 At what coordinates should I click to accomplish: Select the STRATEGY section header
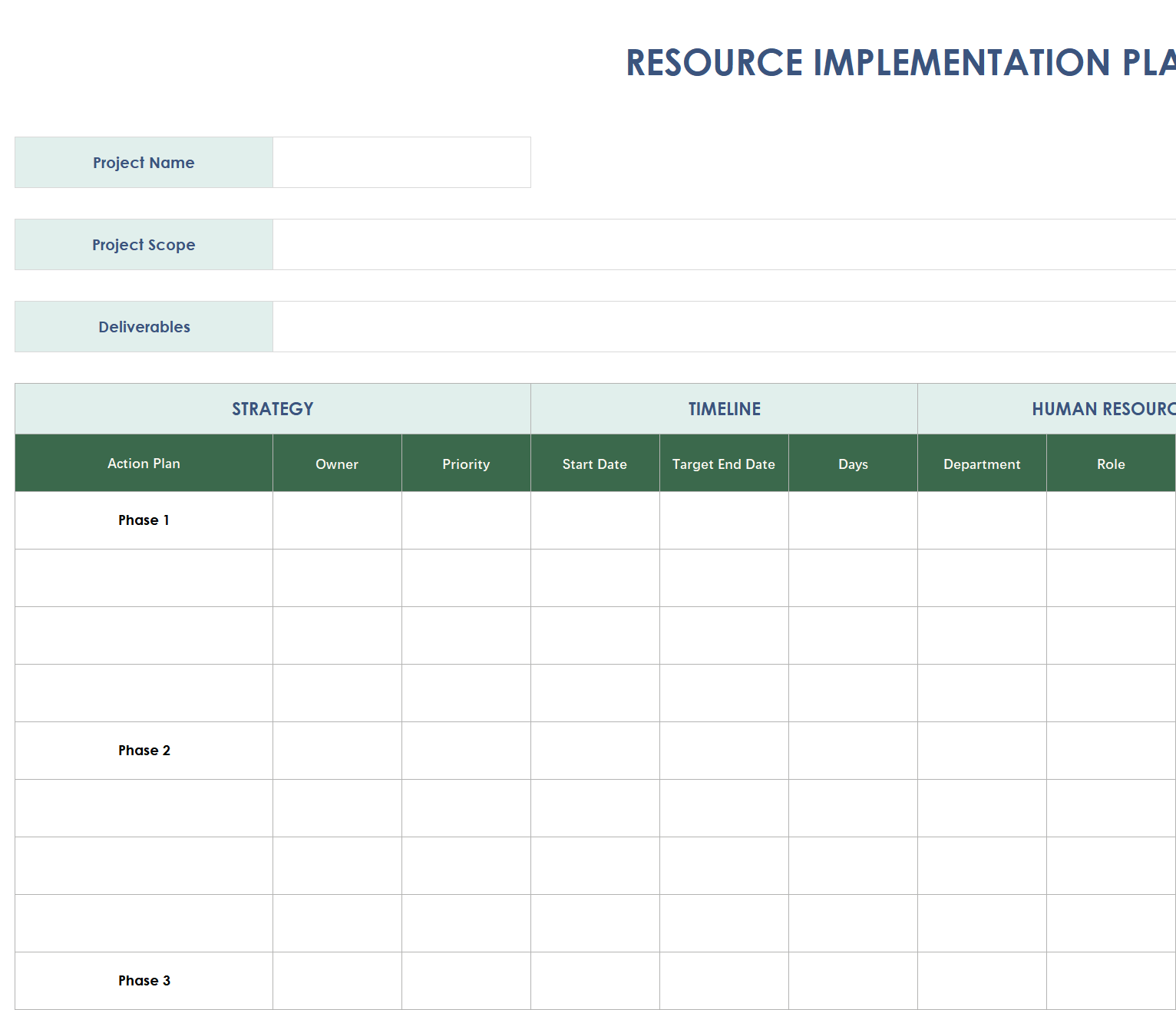point(273,409)
